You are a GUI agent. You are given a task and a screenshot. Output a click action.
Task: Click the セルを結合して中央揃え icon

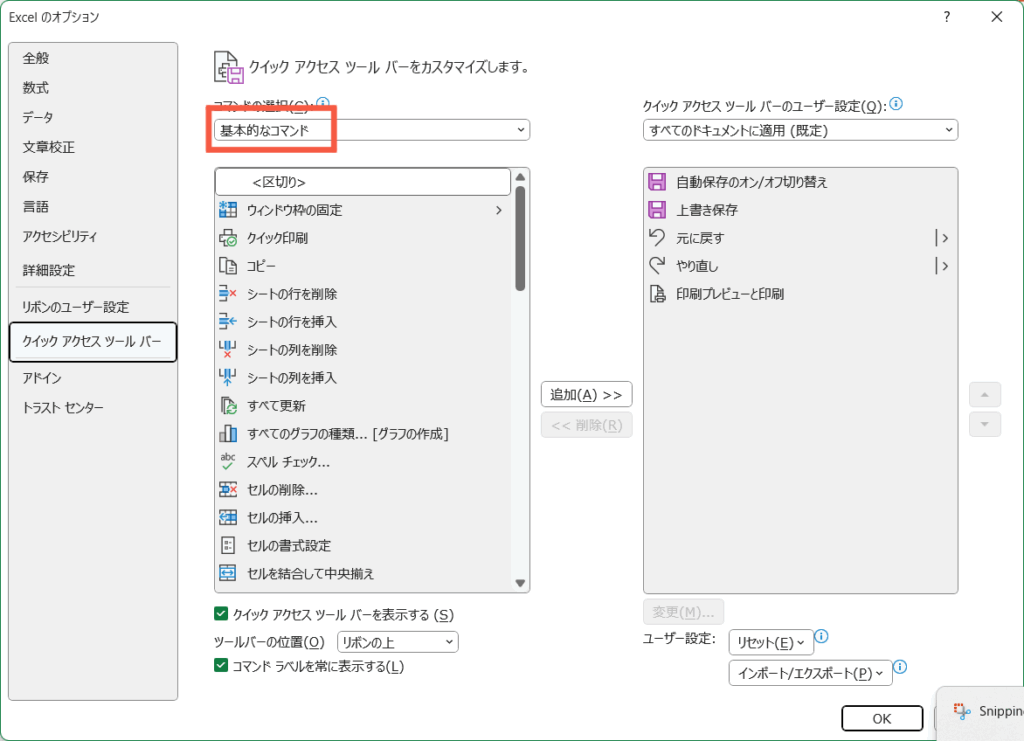pyautogui.click(x=228, y=573)
